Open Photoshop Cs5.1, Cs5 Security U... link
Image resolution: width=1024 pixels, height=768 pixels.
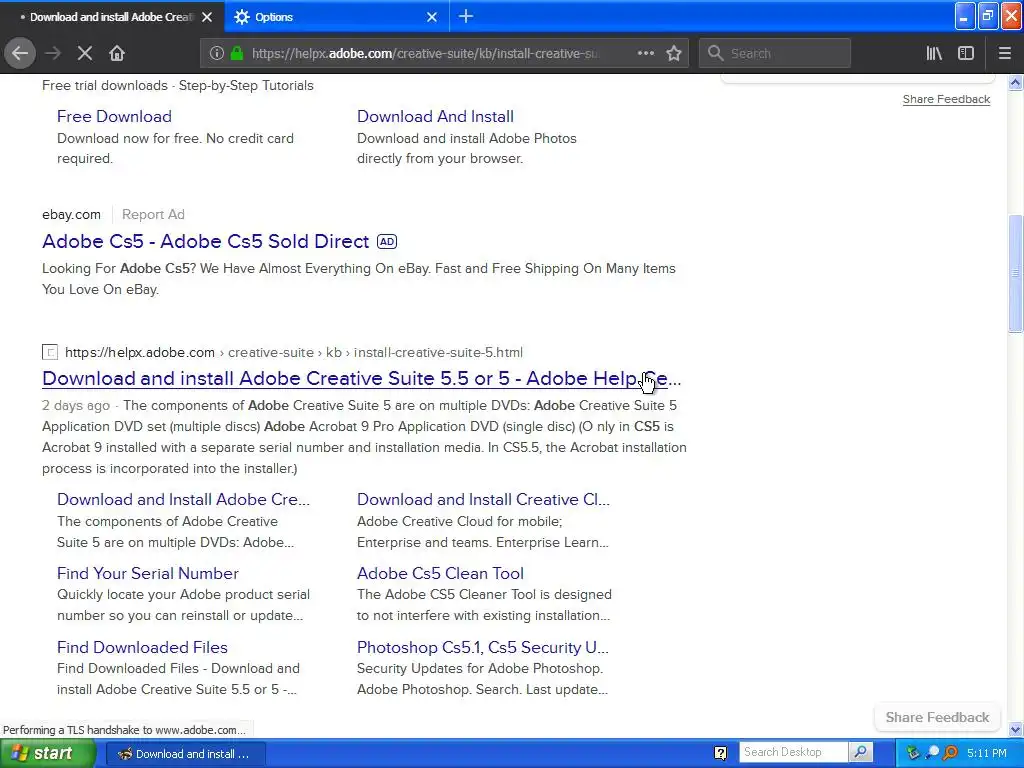(483, 648)
